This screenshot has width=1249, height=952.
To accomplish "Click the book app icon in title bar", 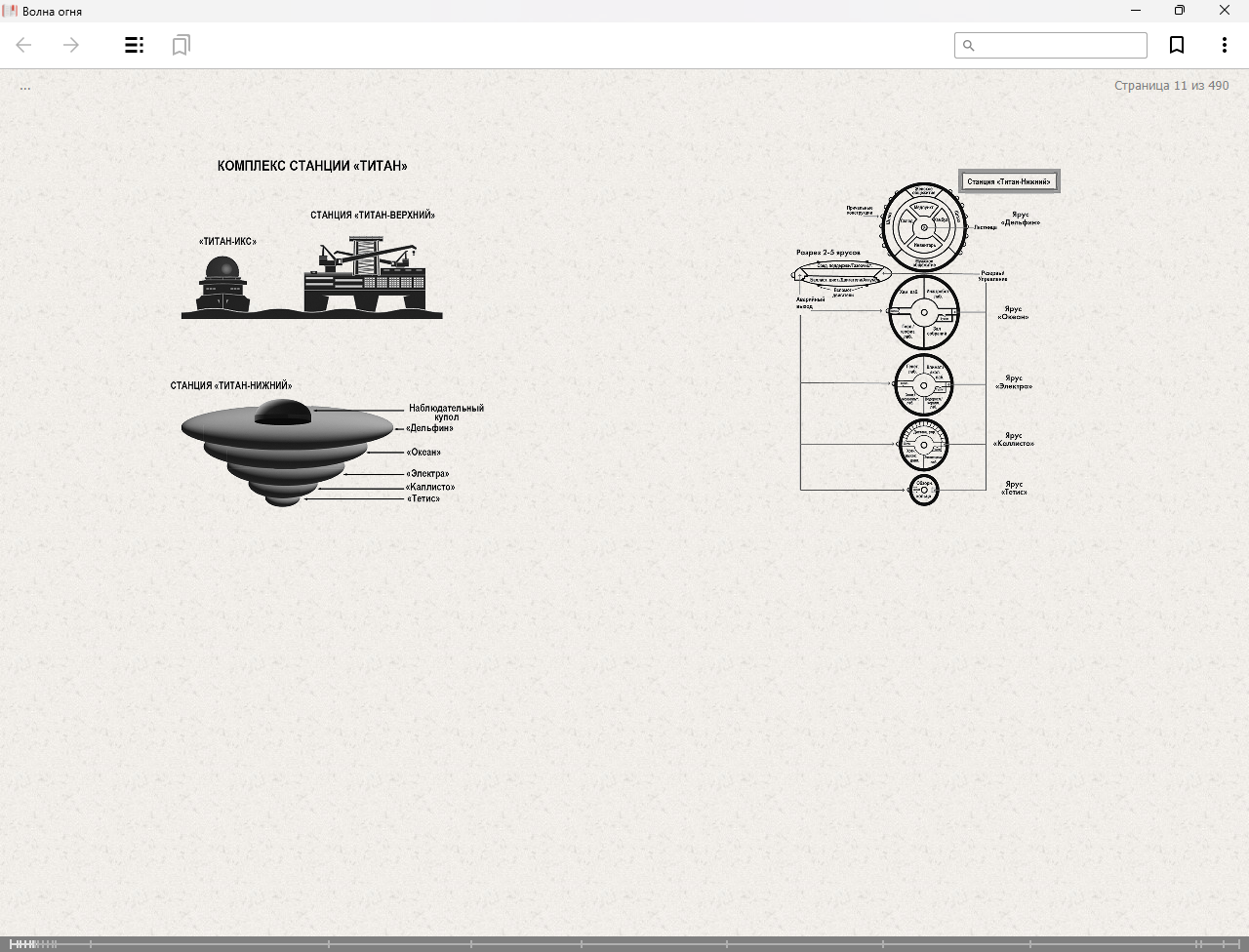I will (x=10, y=11).
